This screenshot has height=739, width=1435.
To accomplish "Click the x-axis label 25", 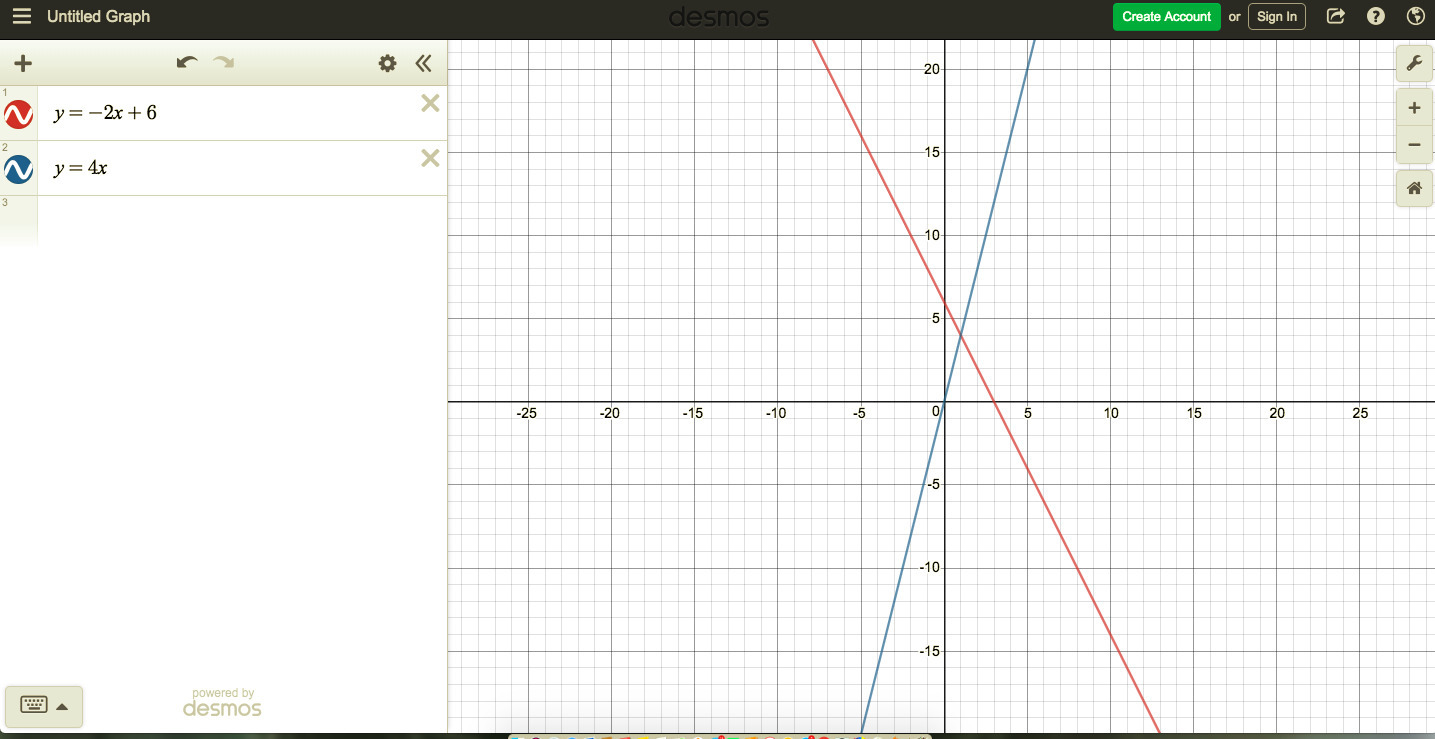I will (x=1360, y=413).
